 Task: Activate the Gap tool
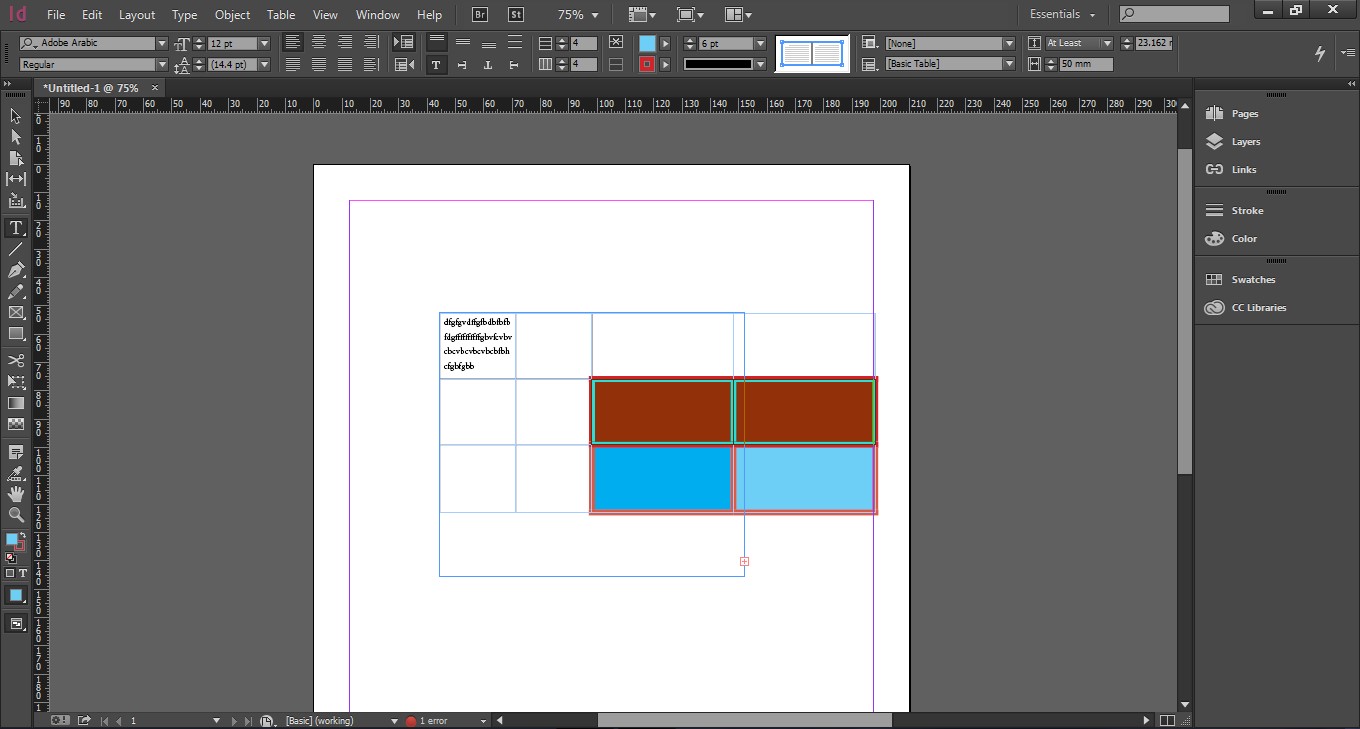coord(16,179)
